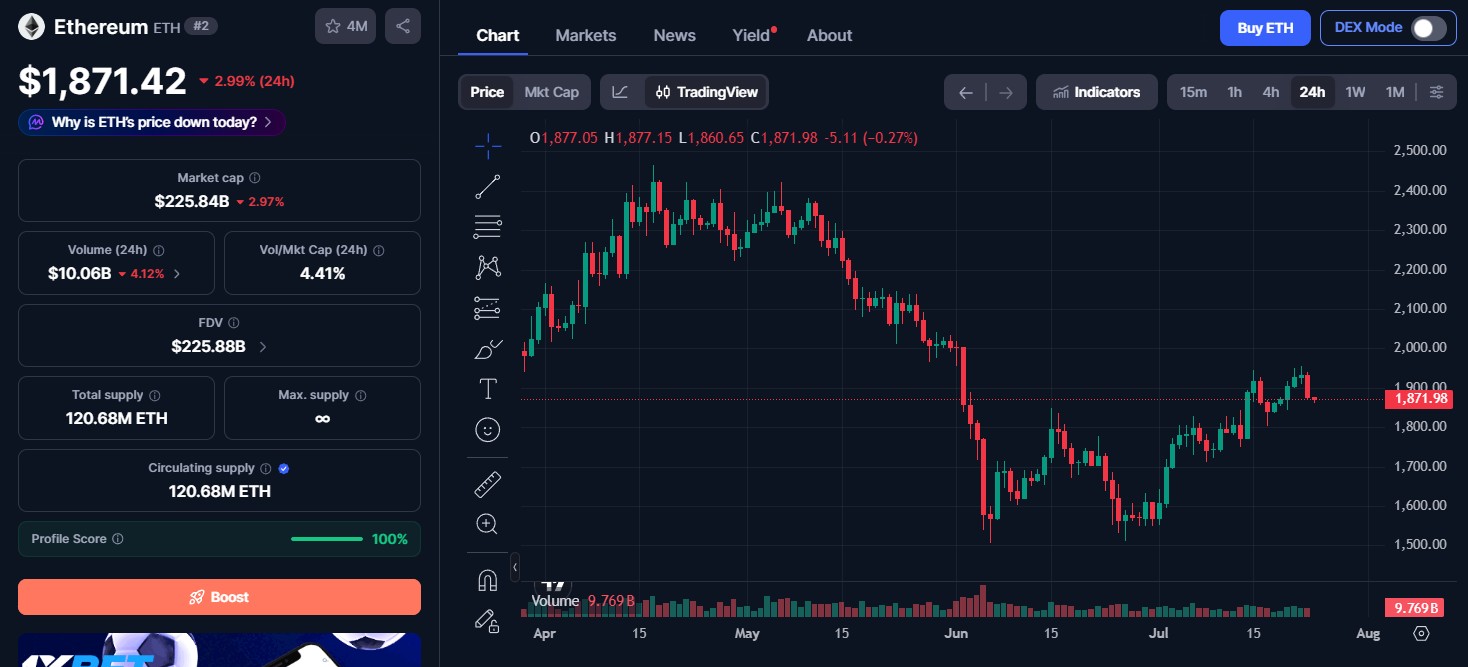Viewport: 1468px width, 667px height.
Task: Switch chart to Mkt Cap view
Action: tap(552, 92)
